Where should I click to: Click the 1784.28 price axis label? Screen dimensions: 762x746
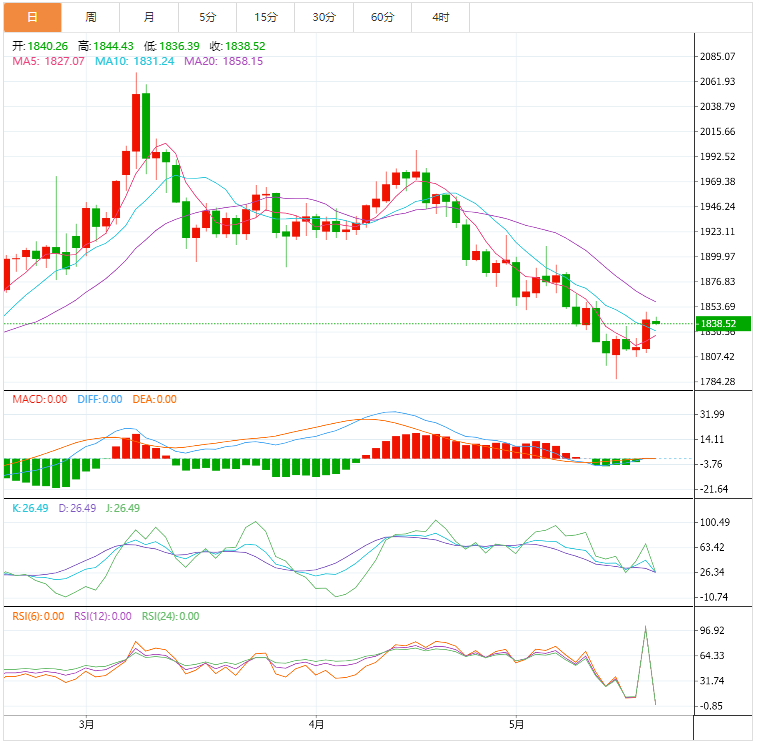717,382
